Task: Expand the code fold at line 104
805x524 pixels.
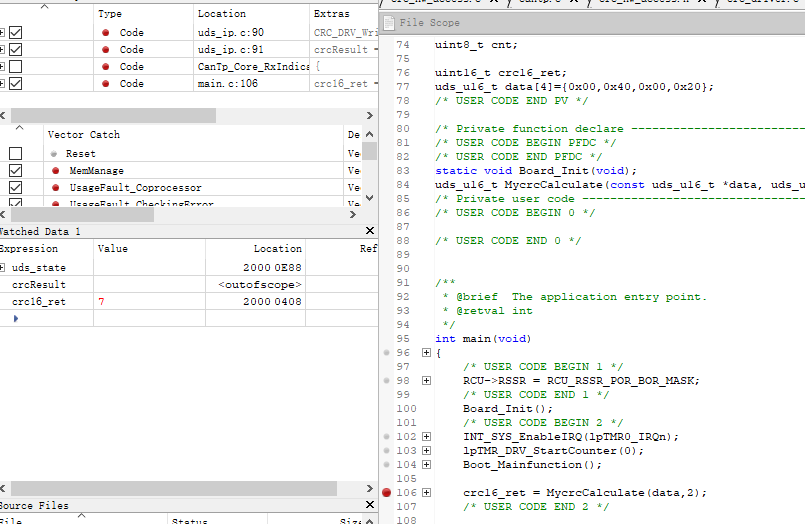Action: [426, 464]
